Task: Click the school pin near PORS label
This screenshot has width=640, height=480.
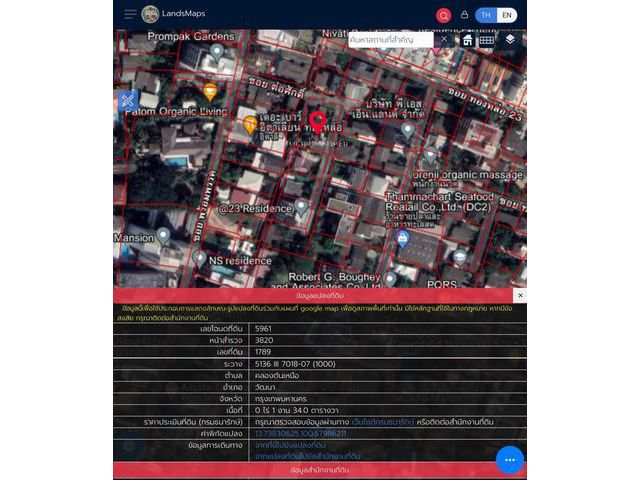Action: pos(460,258)
